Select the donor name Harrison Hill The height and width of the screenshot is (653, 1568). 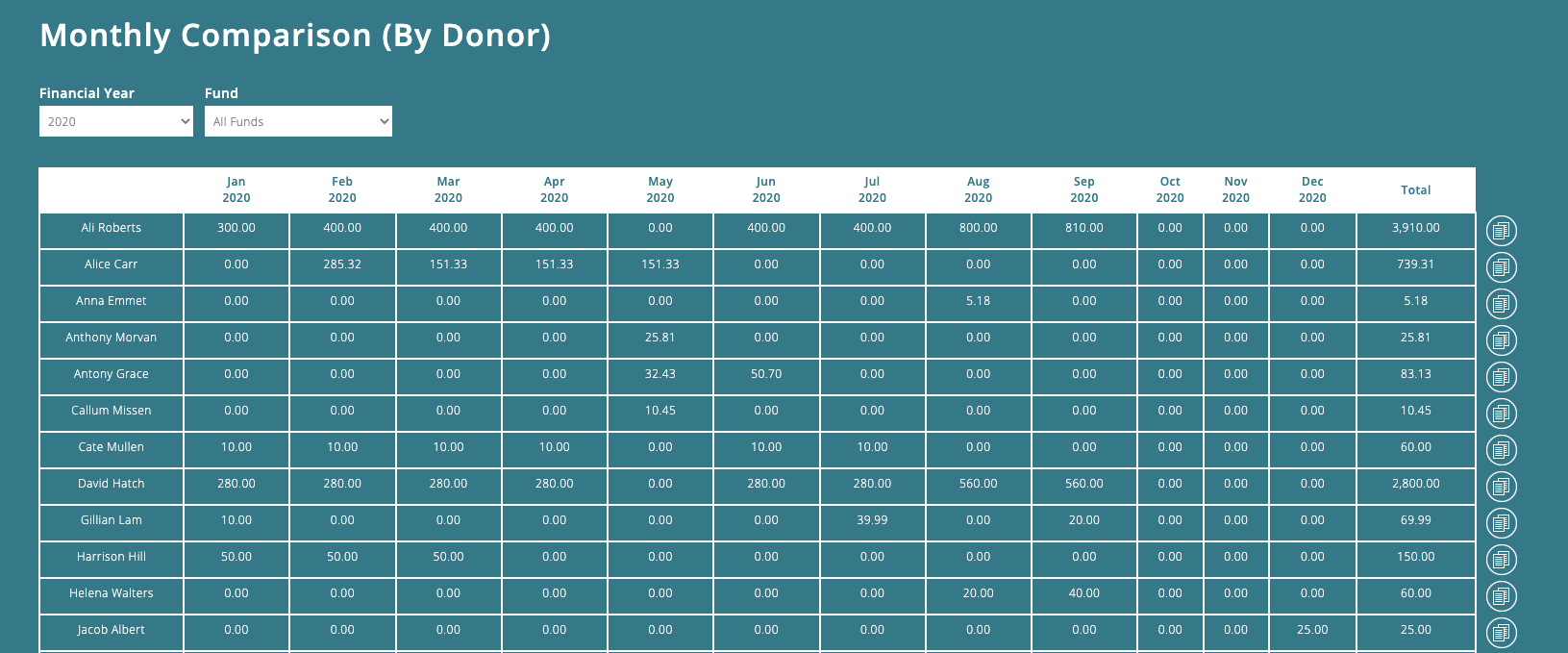[110, 557]
